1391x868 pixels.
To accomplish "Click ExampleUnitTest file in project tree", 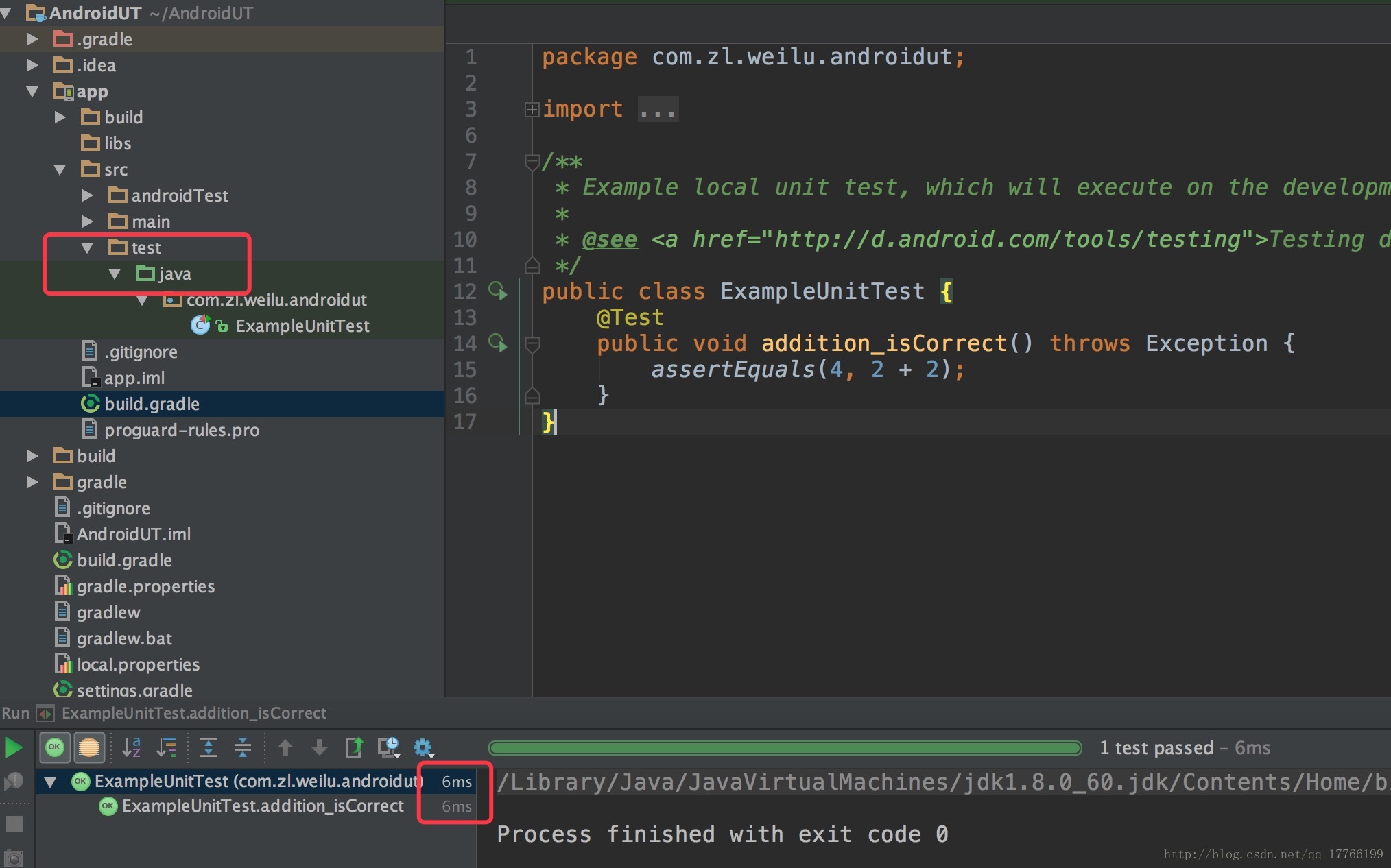I will 300,325.
